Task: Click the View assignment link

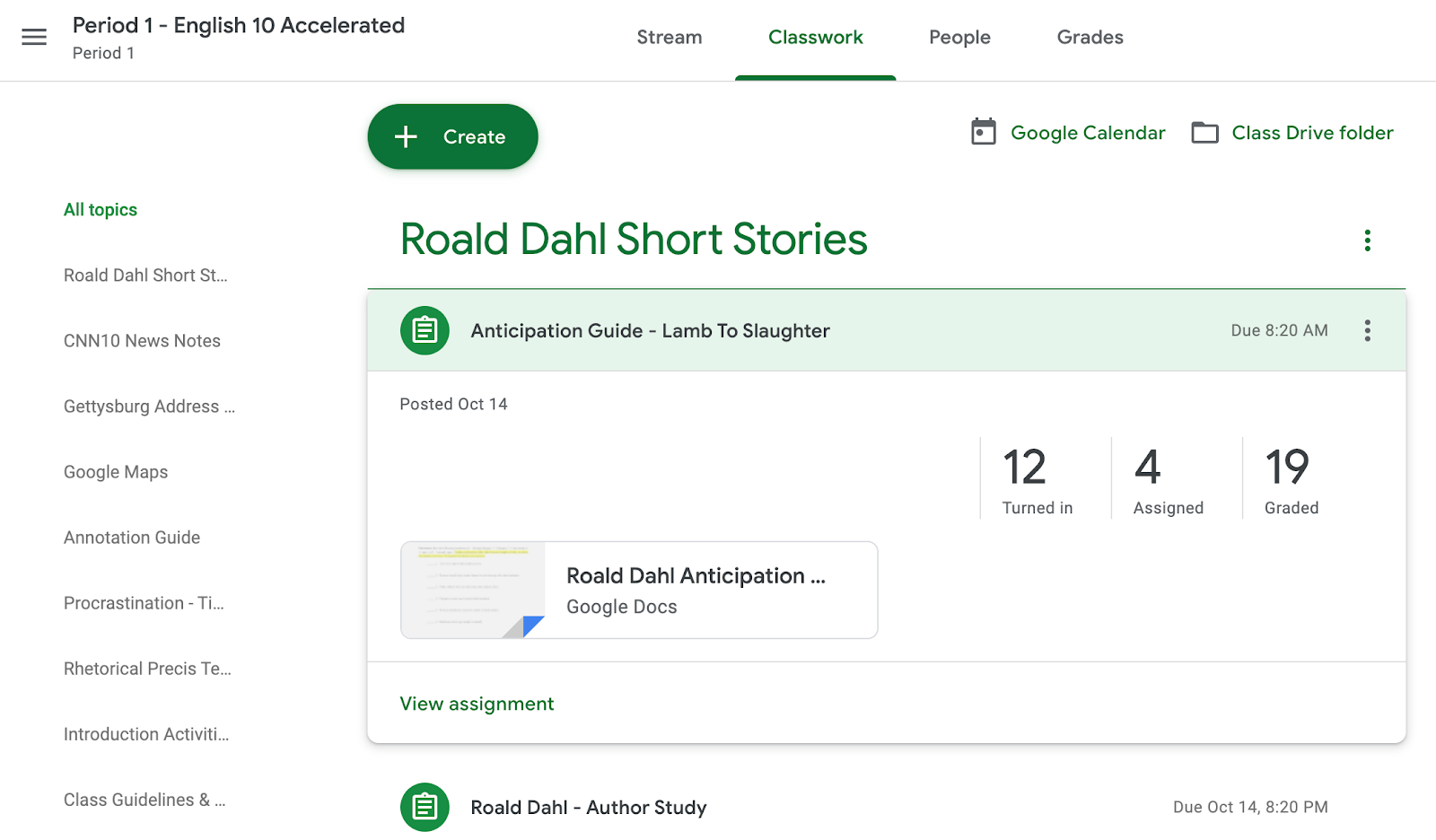Action: pos(477,704)
